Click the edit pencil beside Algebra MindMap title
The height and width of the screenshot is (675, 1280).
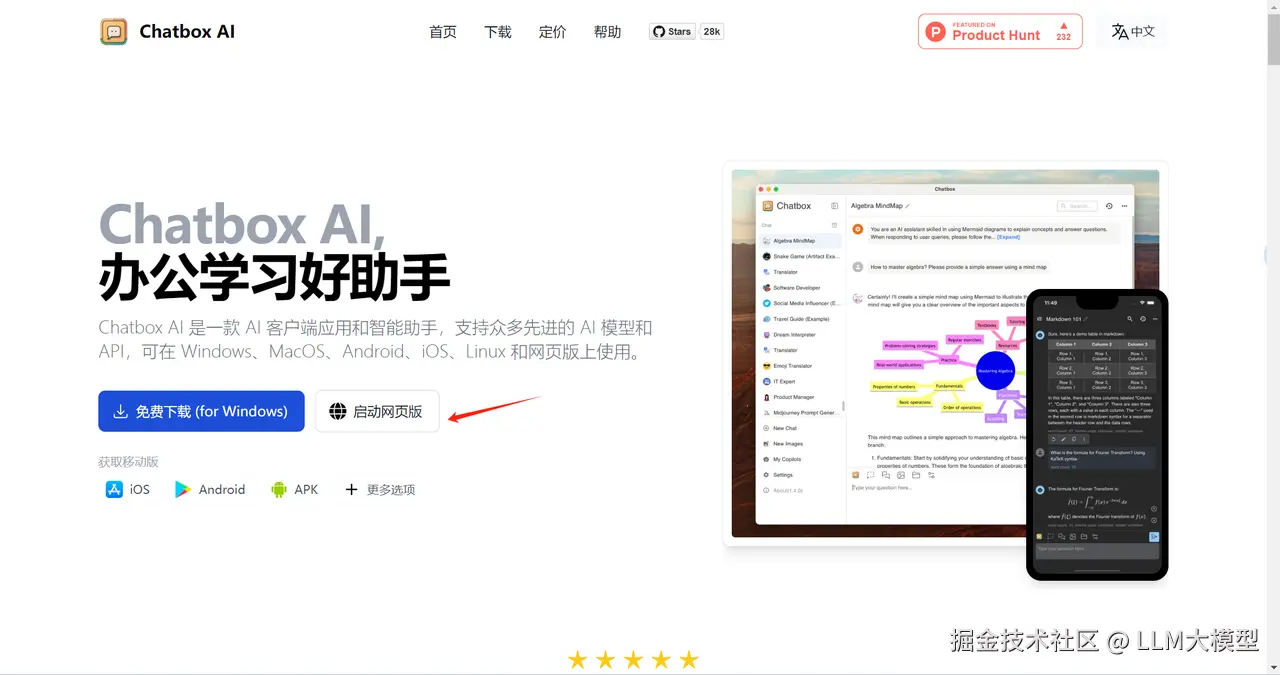pos(908,206)
